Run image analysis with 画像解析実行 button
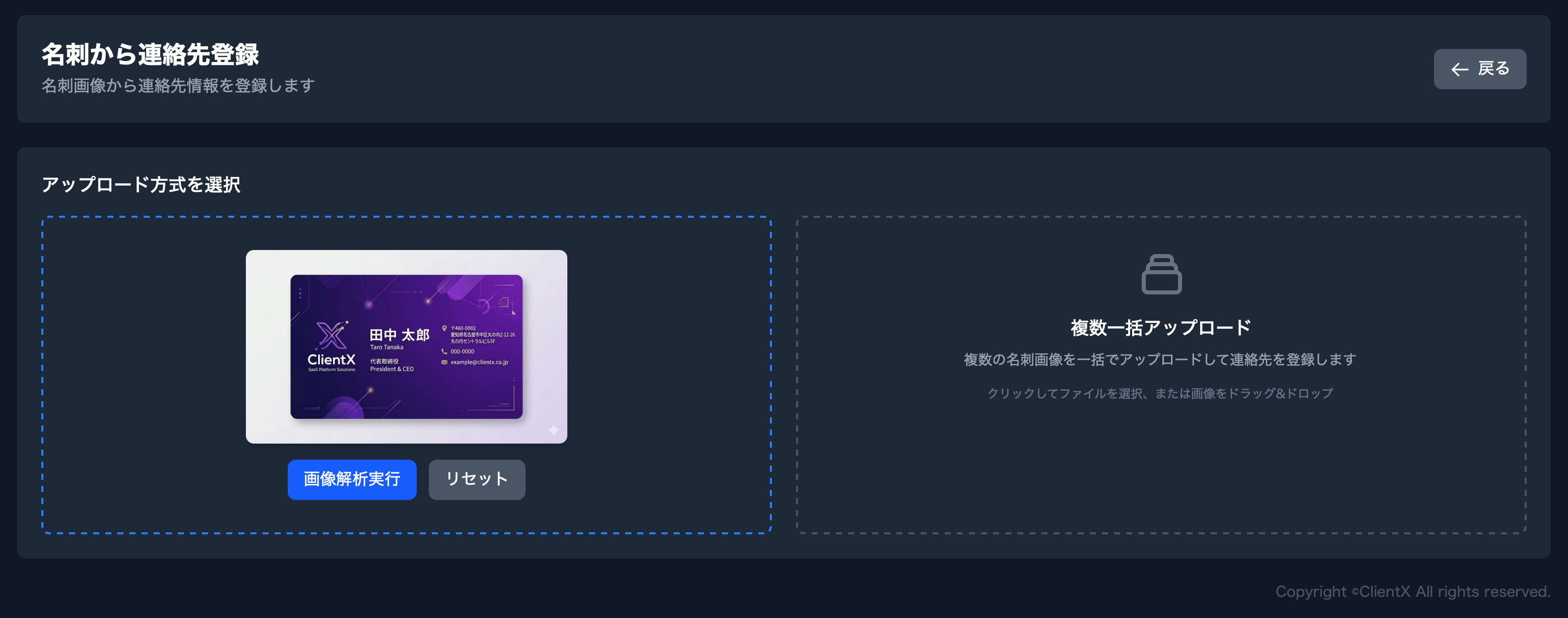This screenshot has height=618, width=1568. 352,480
